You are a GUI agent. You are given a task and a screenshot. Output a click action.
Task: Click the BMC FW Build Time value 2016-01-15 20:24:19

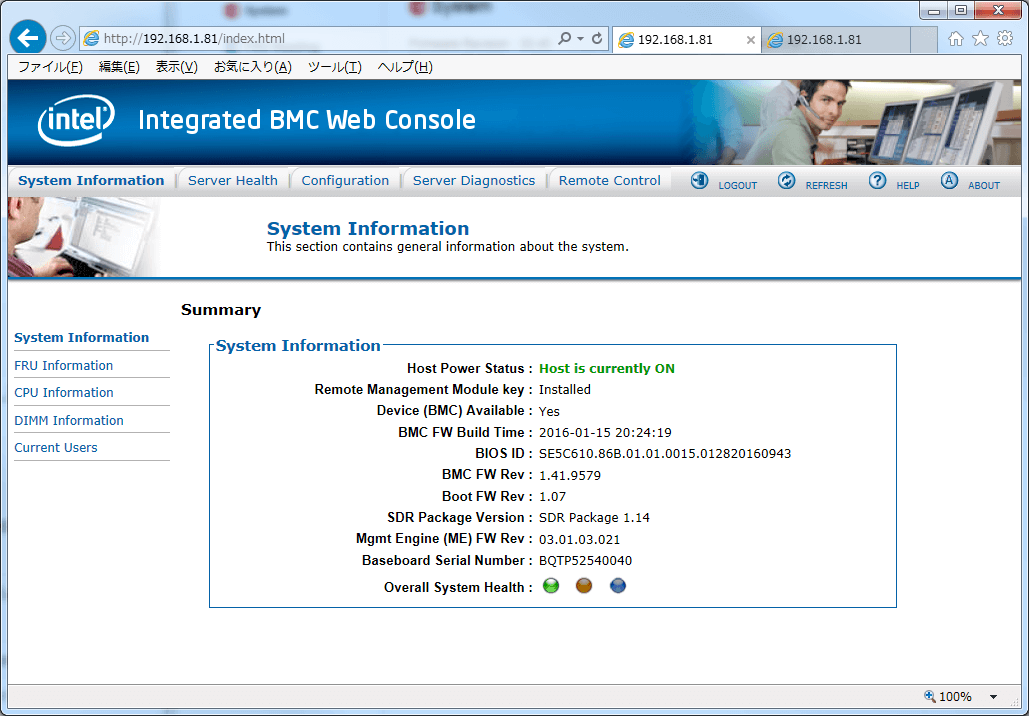605,432
